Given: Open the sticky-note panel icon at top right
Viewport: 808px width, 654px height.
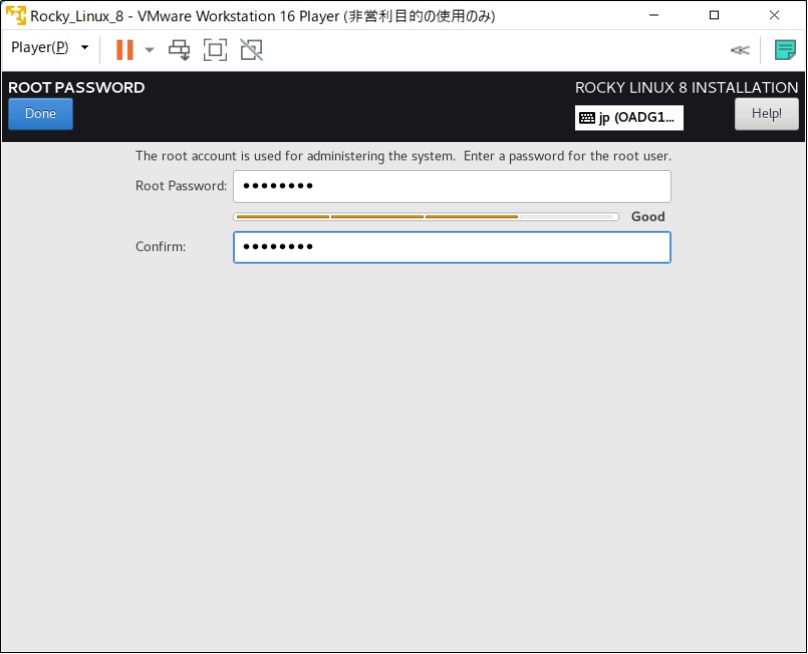Looking at the screenshot, I should [785, 48].
